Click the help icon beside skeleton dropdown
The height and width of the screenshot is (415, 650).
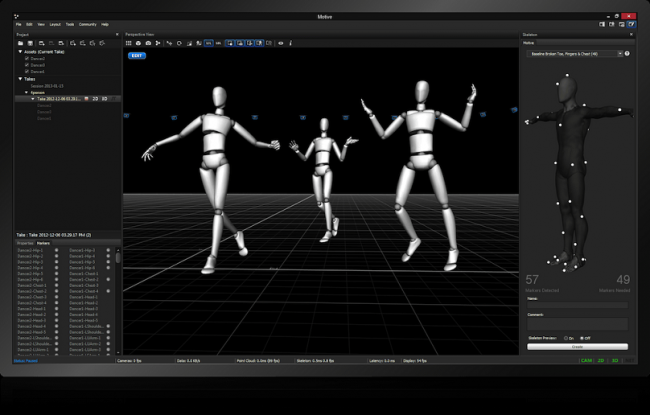(627, 53)
